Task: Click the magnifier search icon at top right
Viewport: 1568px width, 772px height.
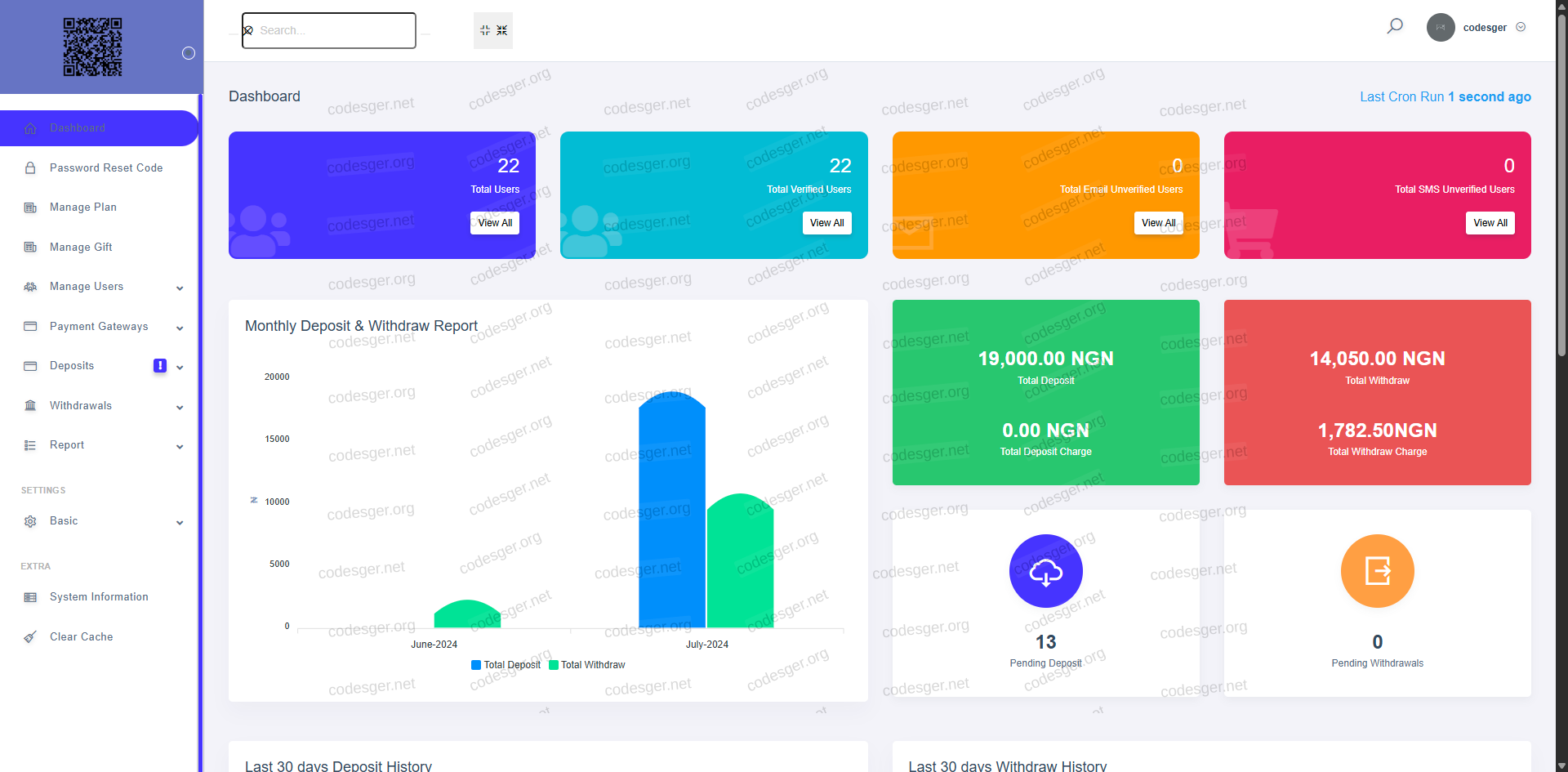Action: [1395, 26]
